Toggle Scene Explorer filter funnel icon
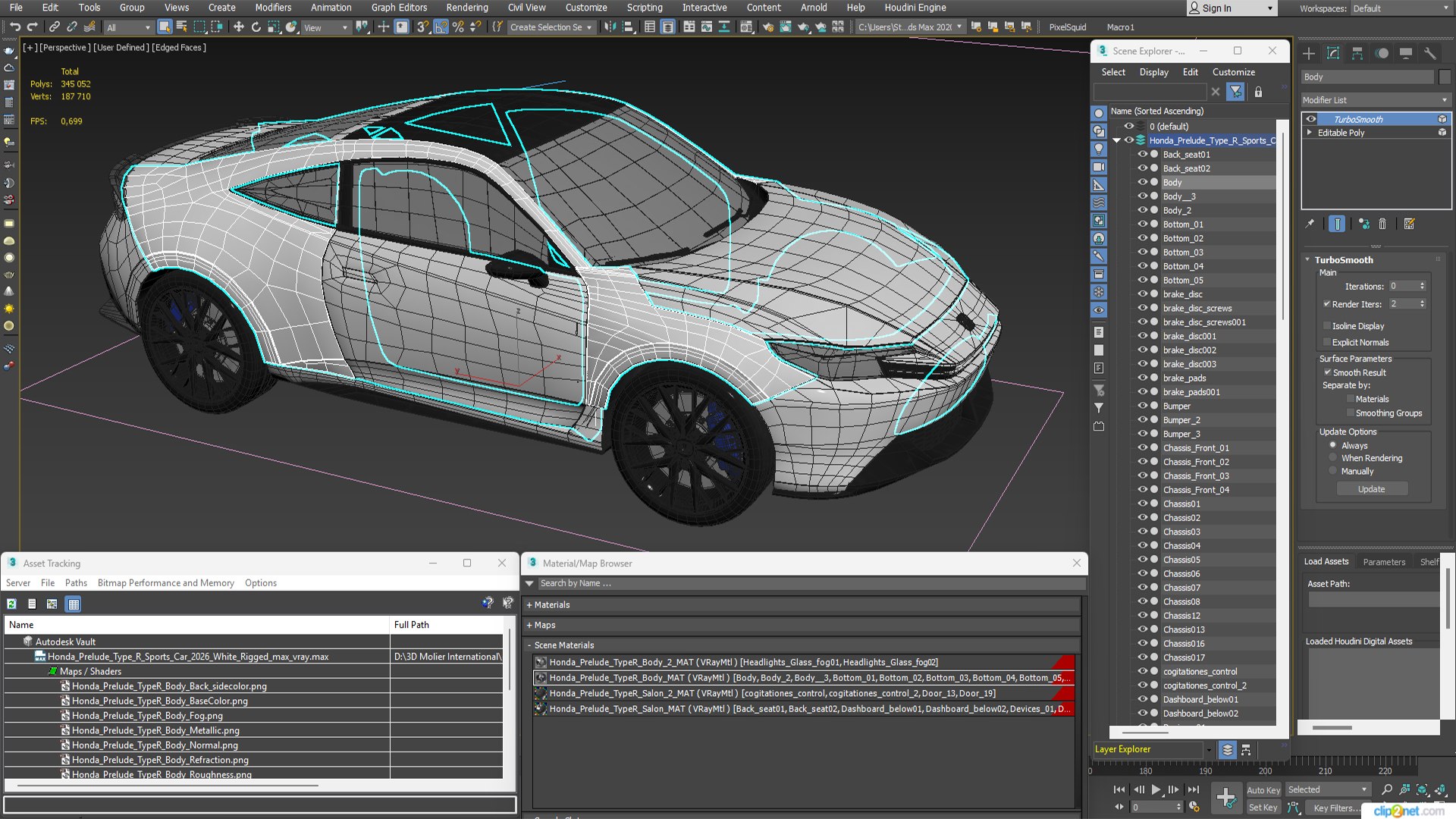This screenshot has width=1456, height=819. (x=1236, y=92)
